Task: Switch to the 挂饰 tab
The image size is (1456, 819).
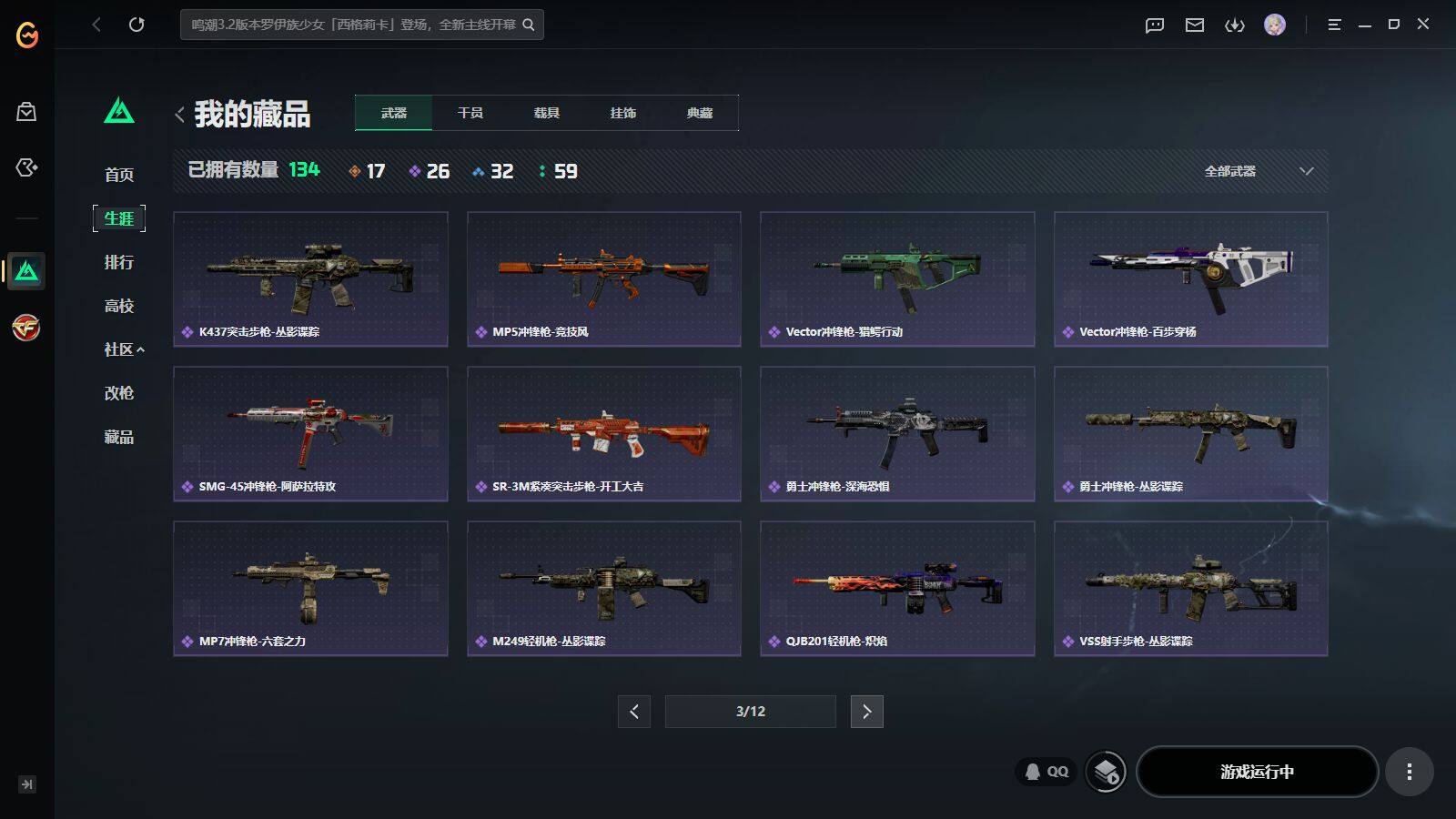Action: point(623,113)
